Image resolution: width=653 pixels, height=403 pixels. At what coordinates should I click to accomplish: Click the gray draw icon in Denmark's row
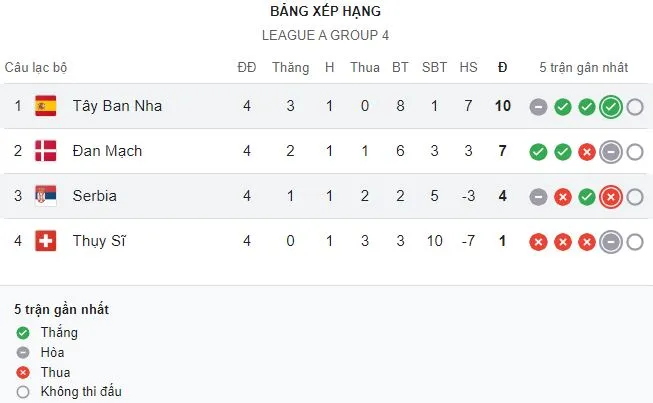click(x=611, y=152)
